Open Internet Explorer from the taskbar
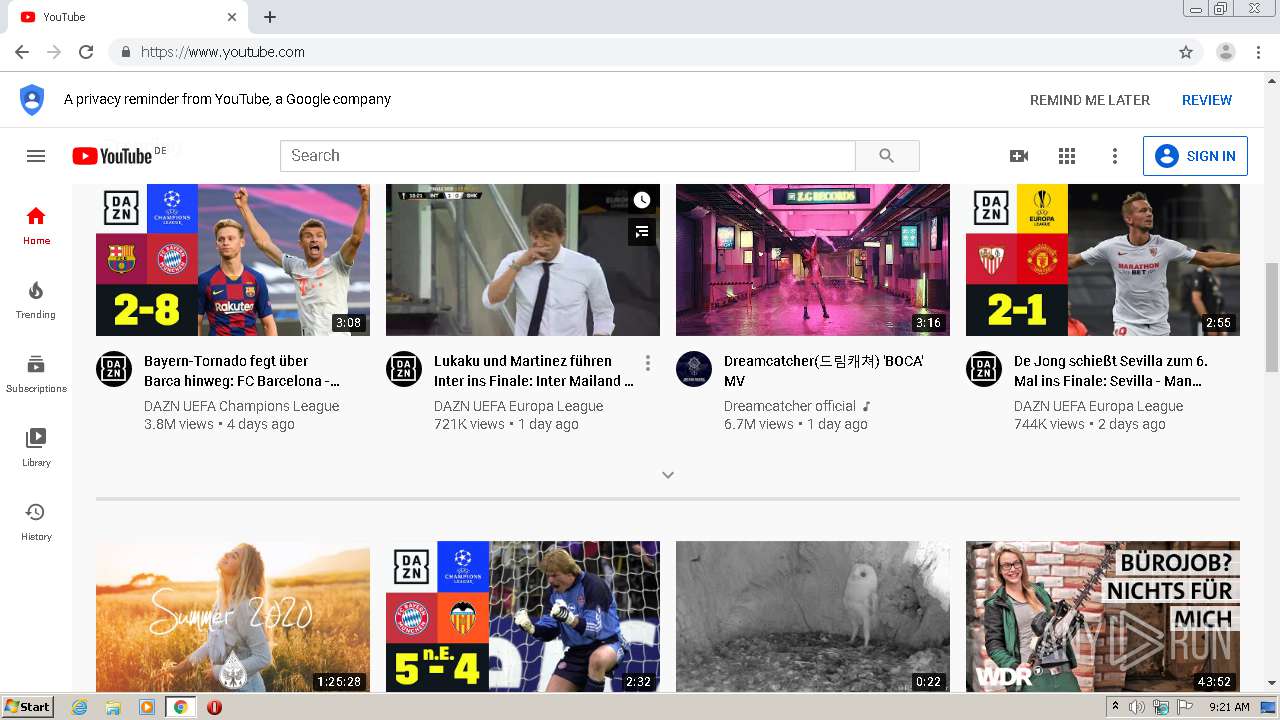 [79, 707]
